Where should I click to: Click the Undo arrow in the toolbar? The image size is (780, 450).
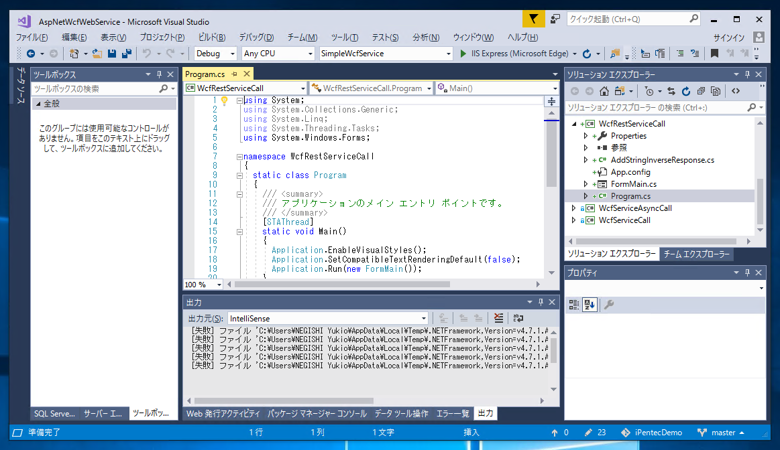tap(147, 53)
